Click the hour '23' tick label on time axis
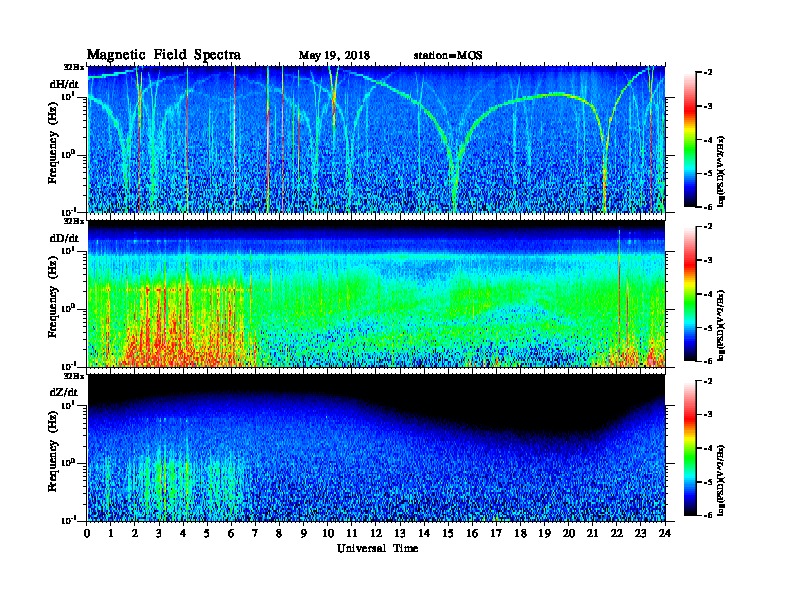Viewport: 792px width, 612px height. [641, 534]
